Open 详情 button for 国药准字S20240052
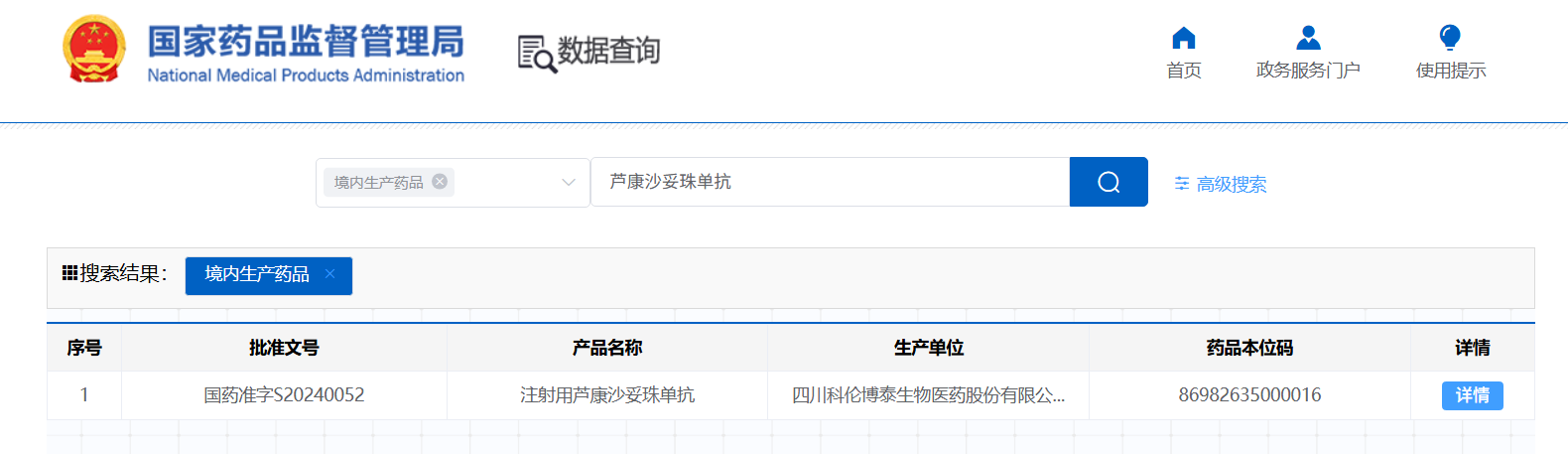The image size is (1568, 454). [1473, 395]
